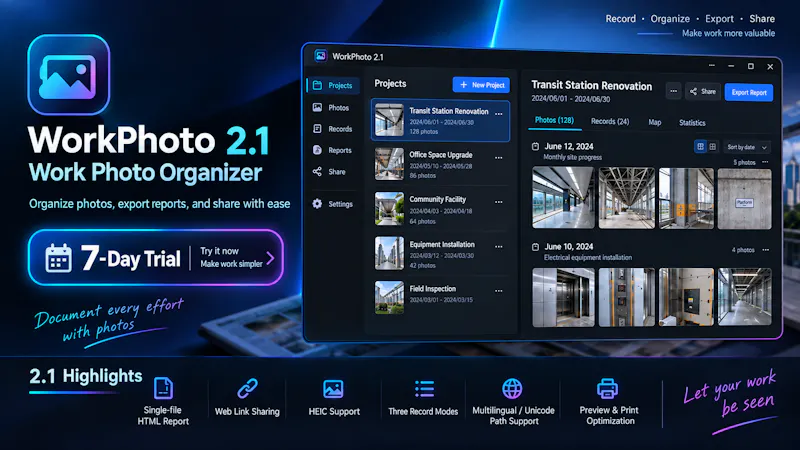
Task: Click the "2024/06/01 - 2024/06/30" header date range
Action: pos(570,99)
